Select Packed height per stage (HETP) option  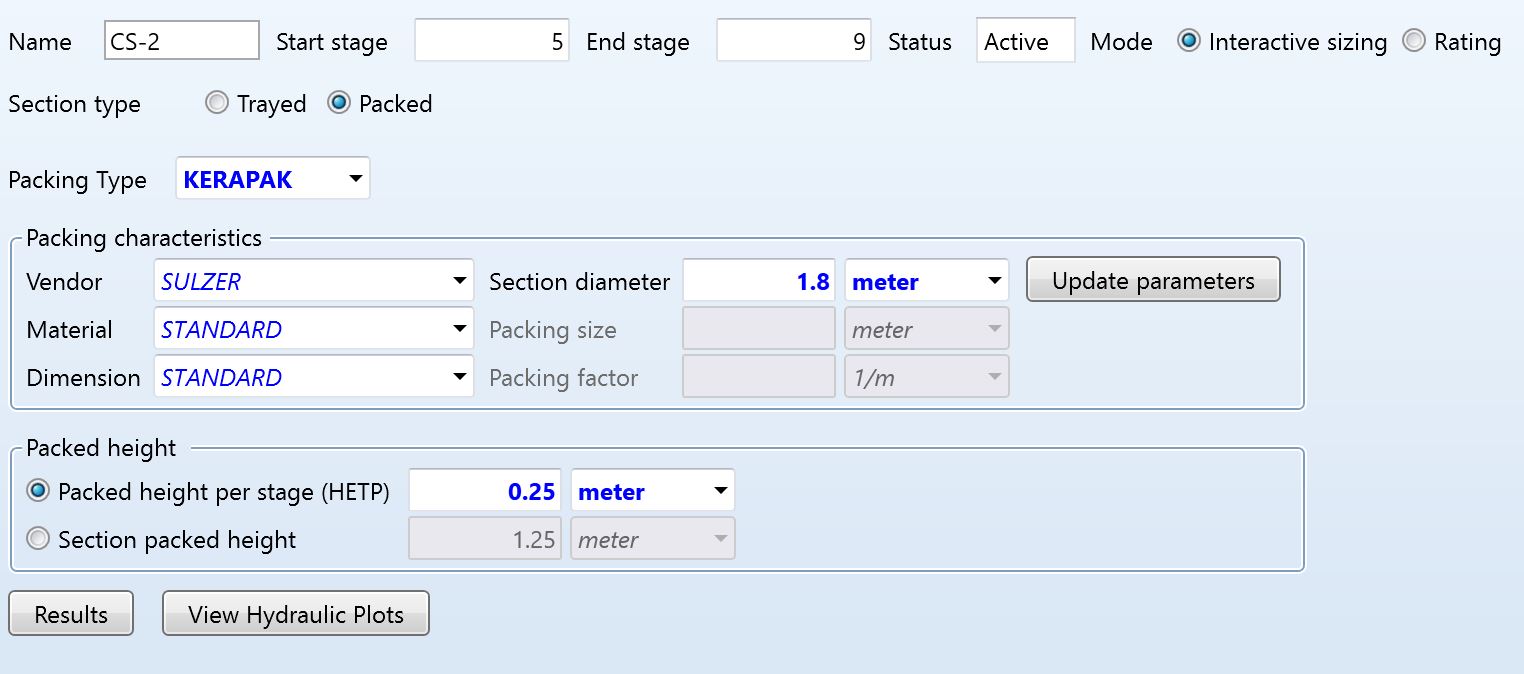tap(39, 491)
